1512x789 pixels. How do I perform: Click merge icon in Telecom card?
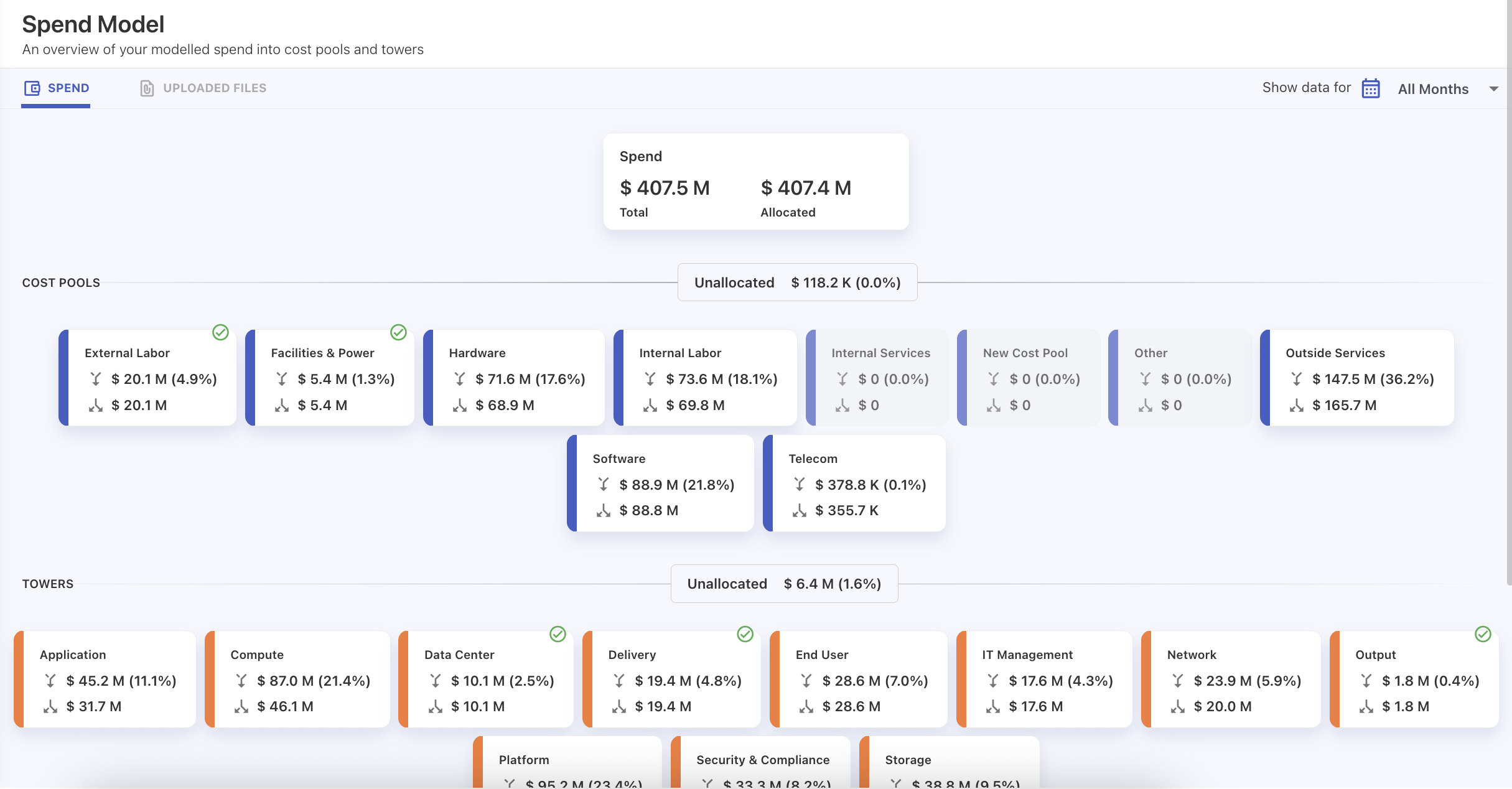click(x=799, y=485)
